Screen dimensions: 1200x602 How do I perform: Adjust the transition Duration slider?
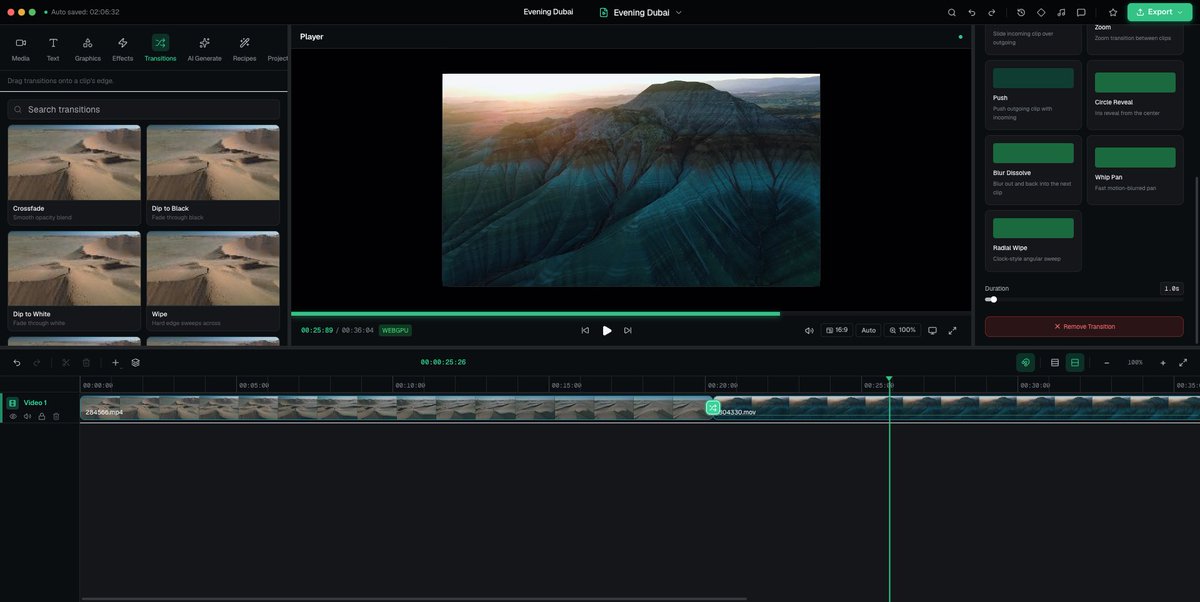1084,299
